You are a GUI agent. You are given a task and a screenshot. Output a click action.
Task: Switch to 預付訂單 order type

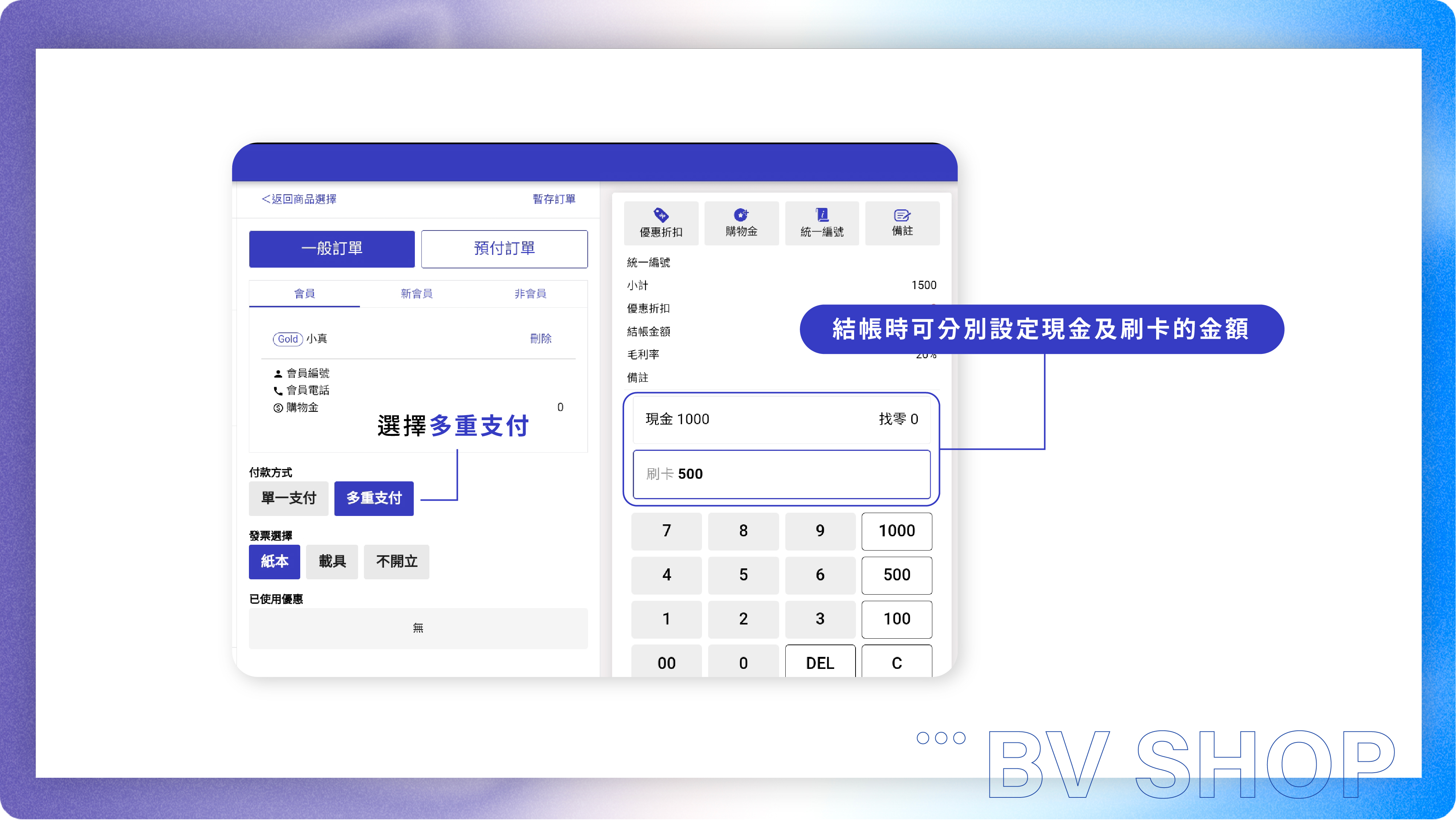tap(504, 249)
